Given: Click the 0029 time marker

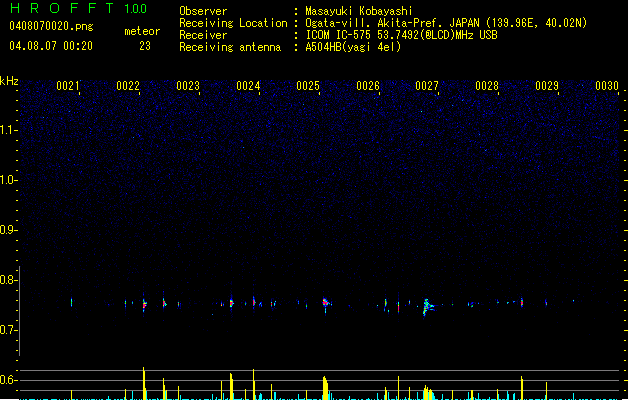Looking at the screenshot, I should coord(547,86).
